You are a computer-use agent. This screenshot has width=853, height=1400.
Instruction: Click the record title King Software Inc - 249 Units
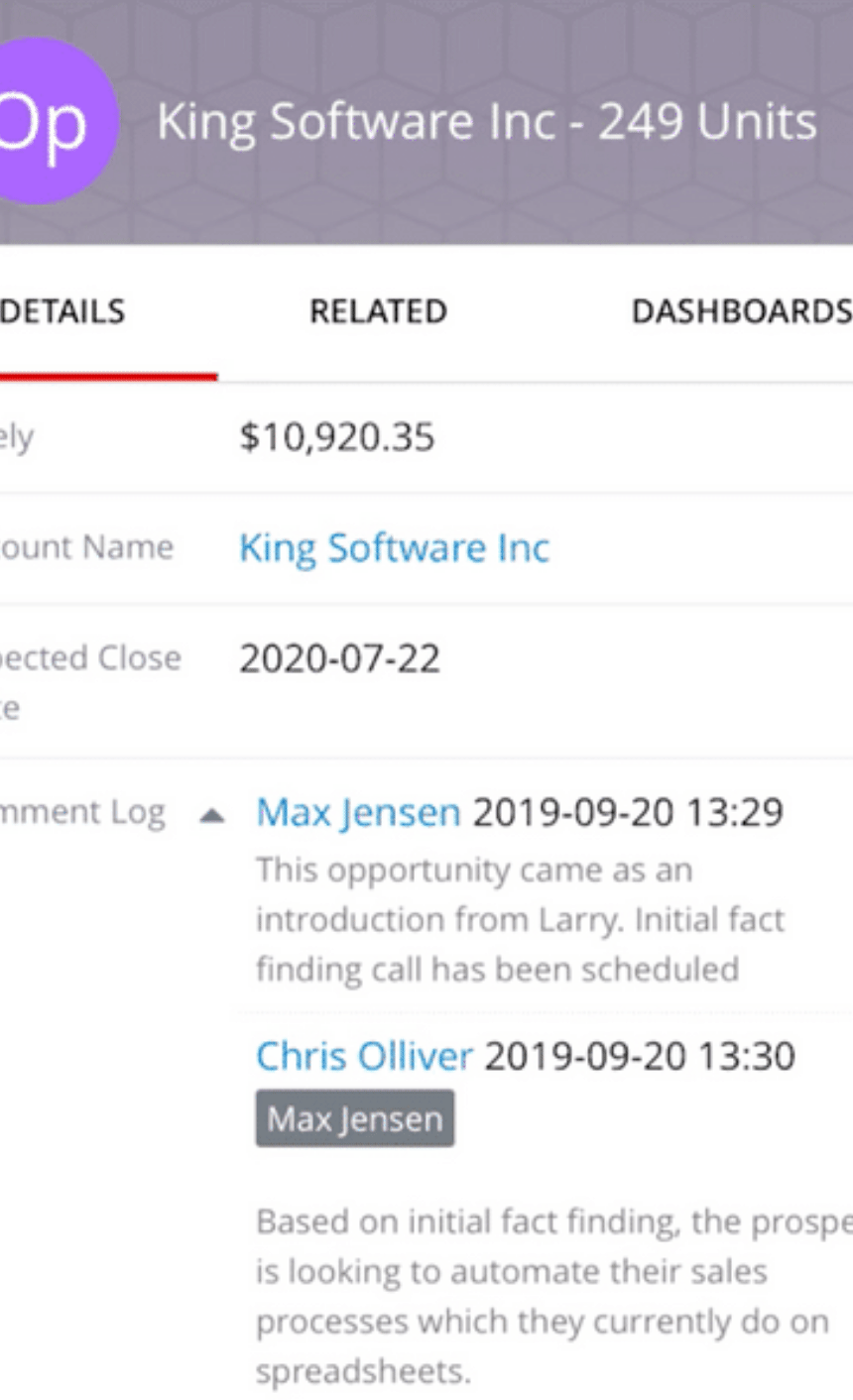(487, 122)
